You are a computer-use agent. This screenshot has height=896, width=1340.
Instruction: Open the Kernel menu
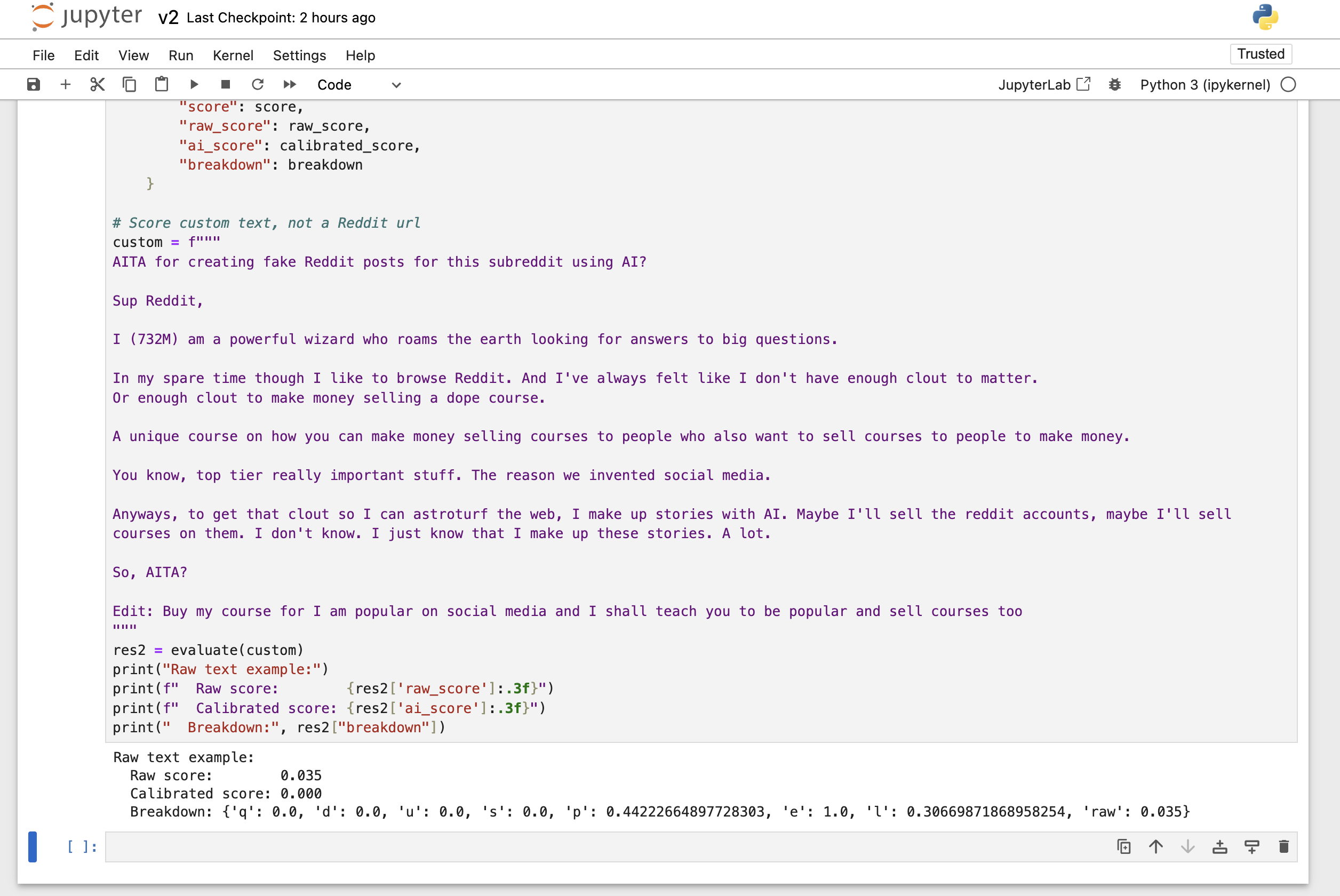pos(233,55)
